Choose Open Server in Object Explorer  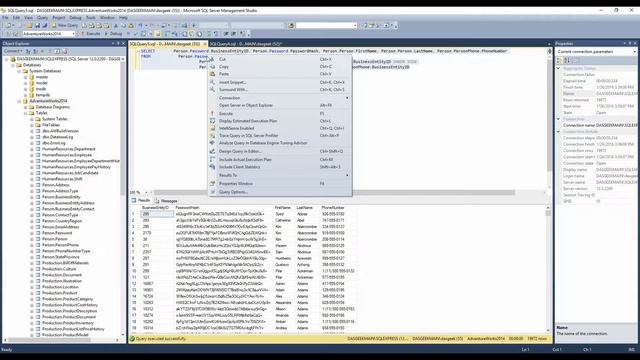tap(280, 105)
